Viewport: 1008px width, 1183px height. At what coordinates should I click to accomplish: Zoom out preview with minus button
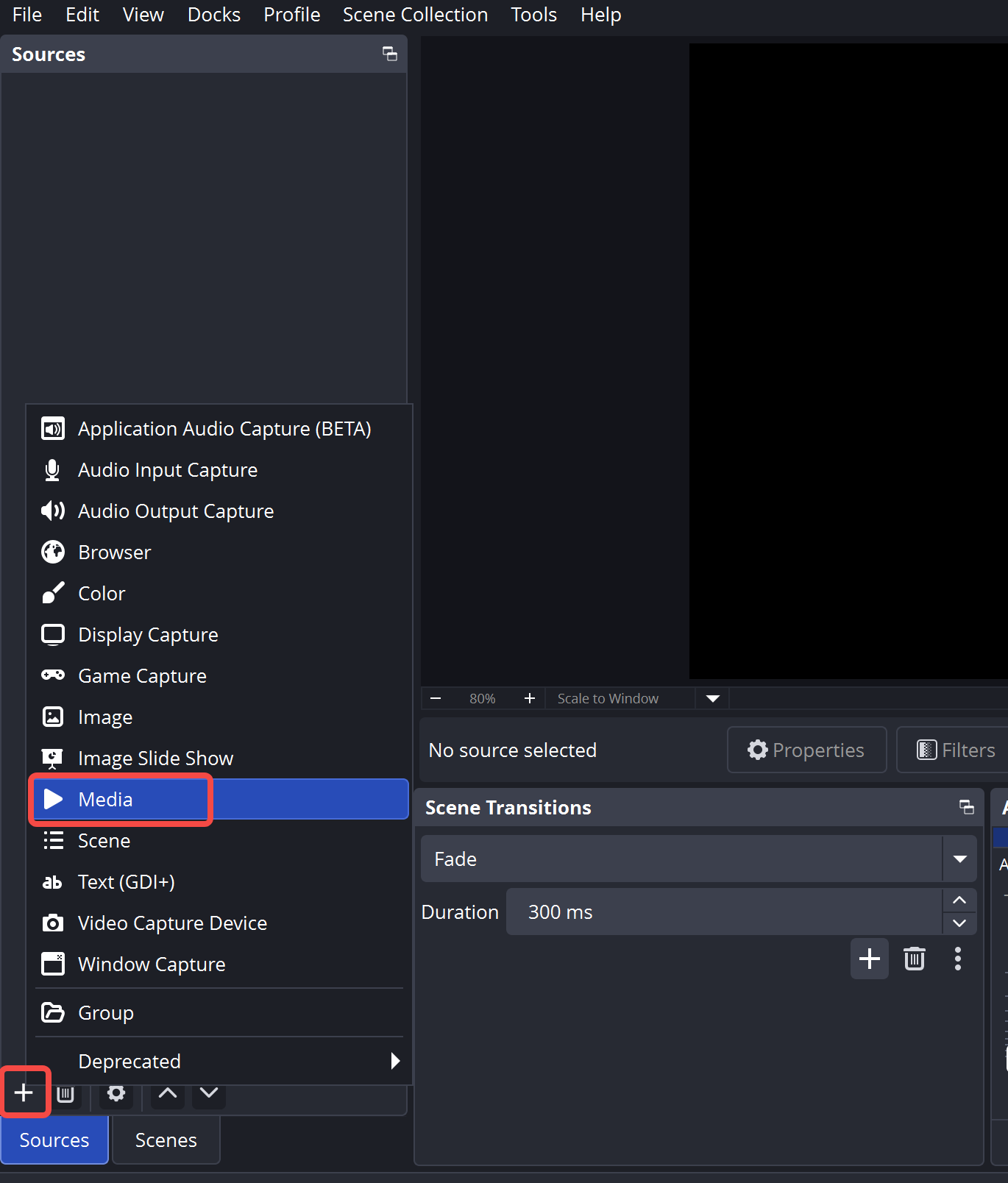pyautogui.click(x=436, y=698)
